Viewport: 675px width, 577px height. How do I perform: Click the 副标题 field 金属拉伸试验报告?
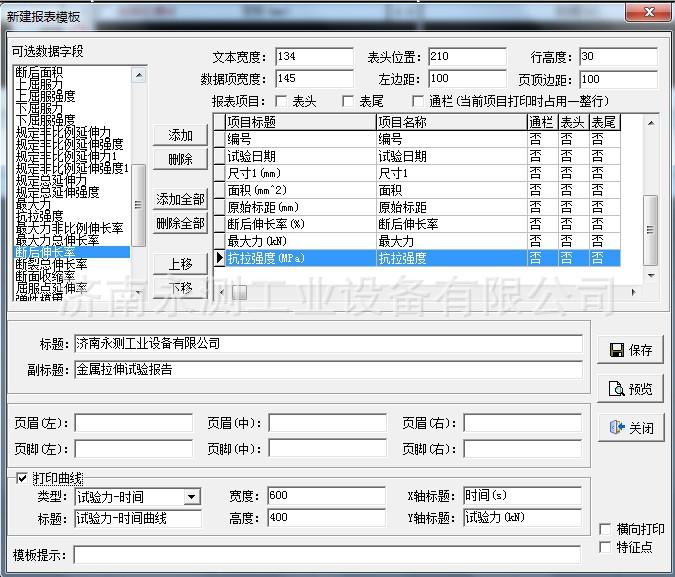pyautogui.click(x=328, y=369)
